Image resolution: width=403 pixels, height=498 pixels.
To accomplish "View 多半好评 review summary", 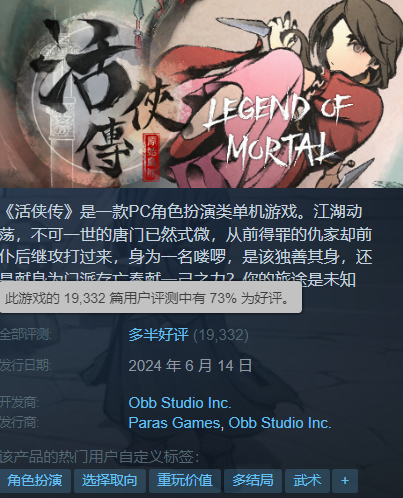I will (x=158, y=335).
